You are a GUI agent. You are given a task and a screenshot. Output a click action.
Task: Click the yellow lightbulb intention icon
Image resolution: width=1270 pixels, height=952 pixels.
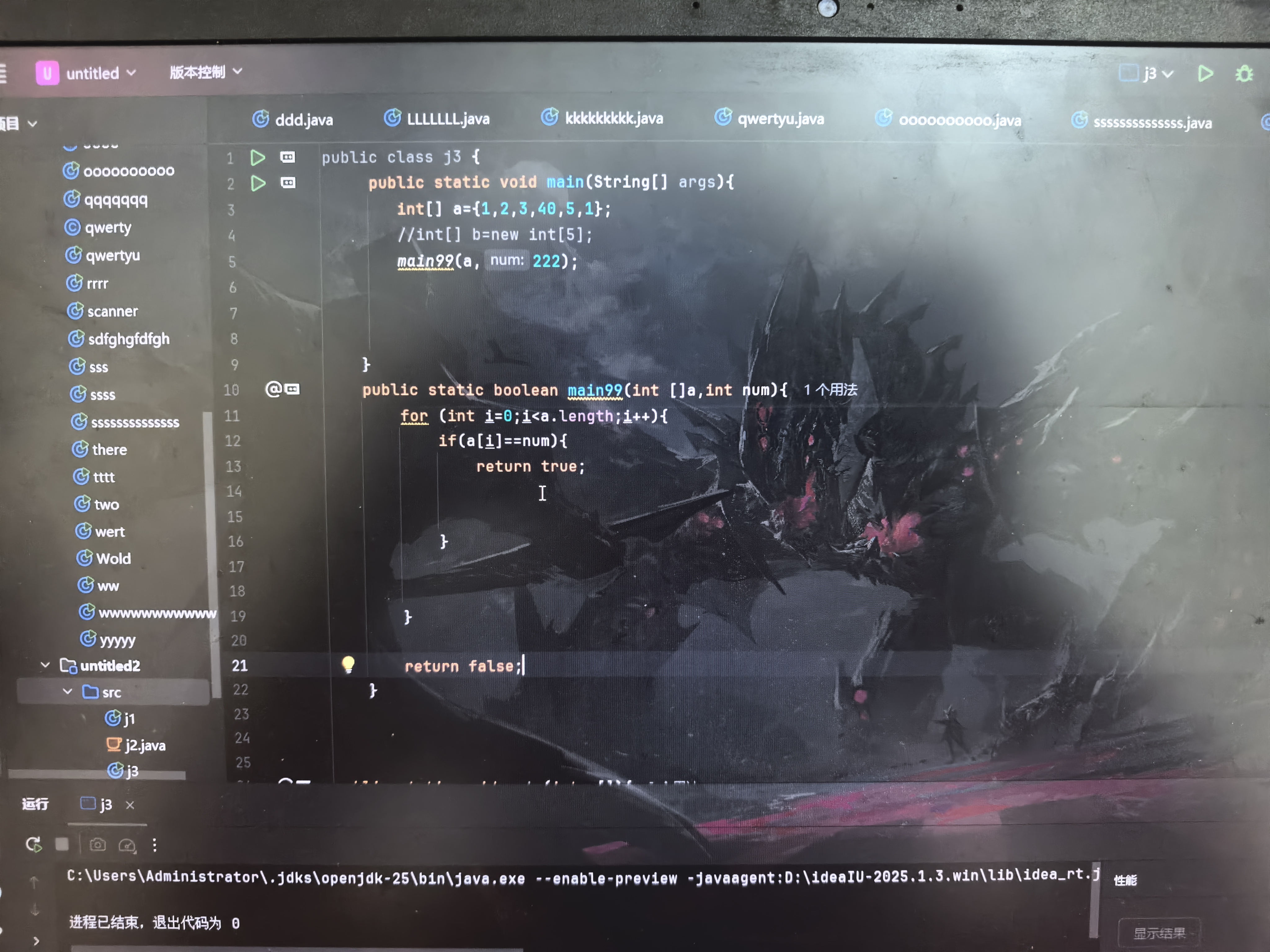[348, 664]
